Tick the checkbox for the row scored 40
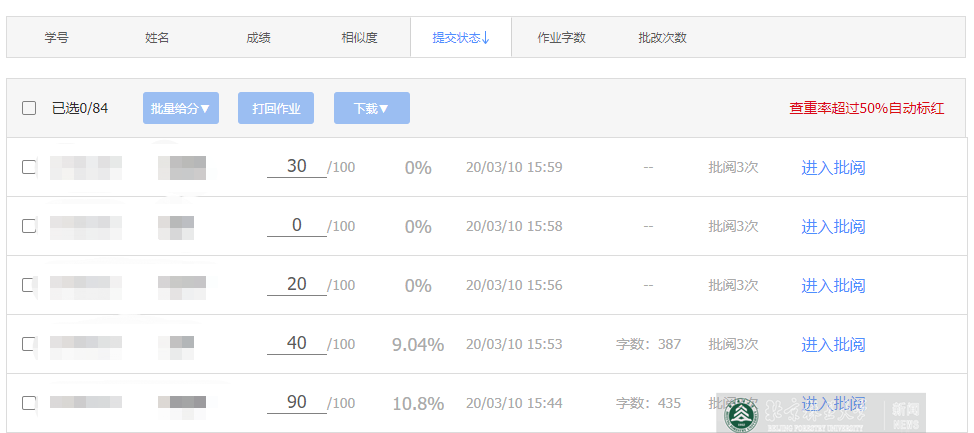 coord(29,344)
